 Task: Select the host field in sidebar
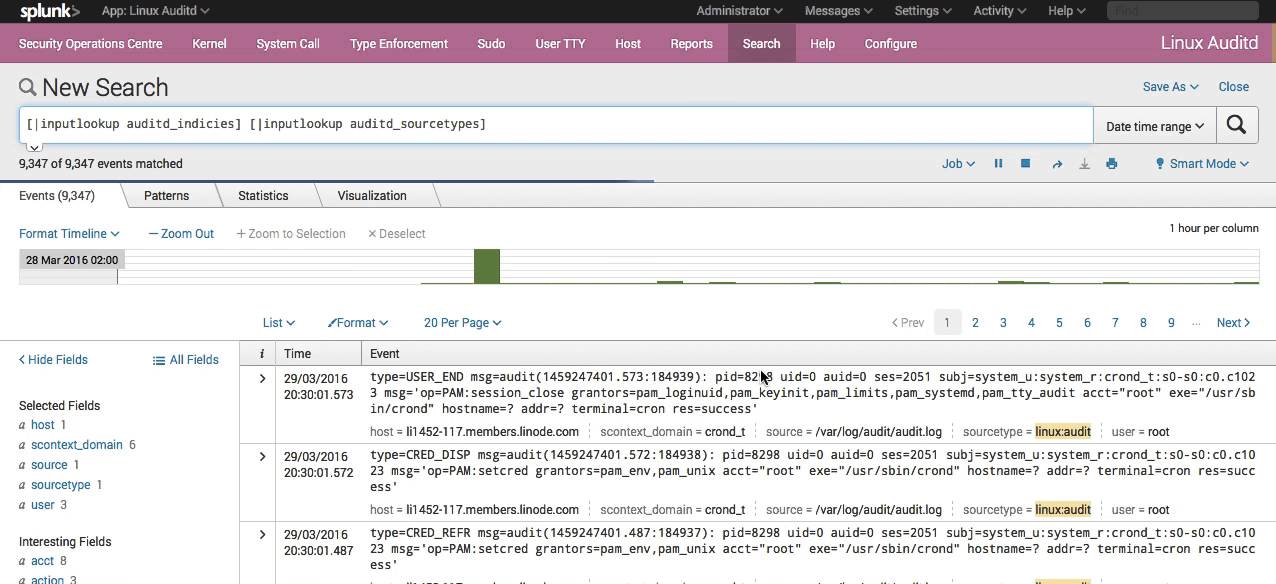coord(43,425)
